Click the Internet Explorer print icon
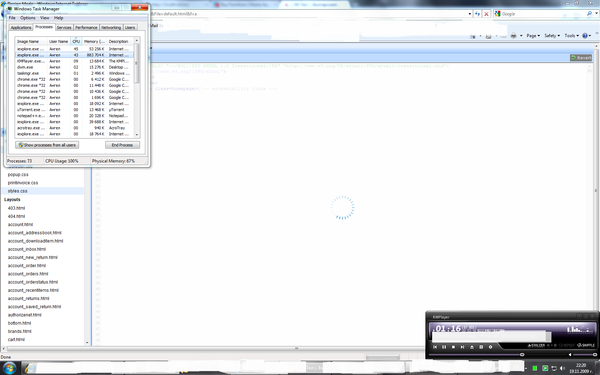This screenshot has height=375, width=600. [x=514, y=36]
